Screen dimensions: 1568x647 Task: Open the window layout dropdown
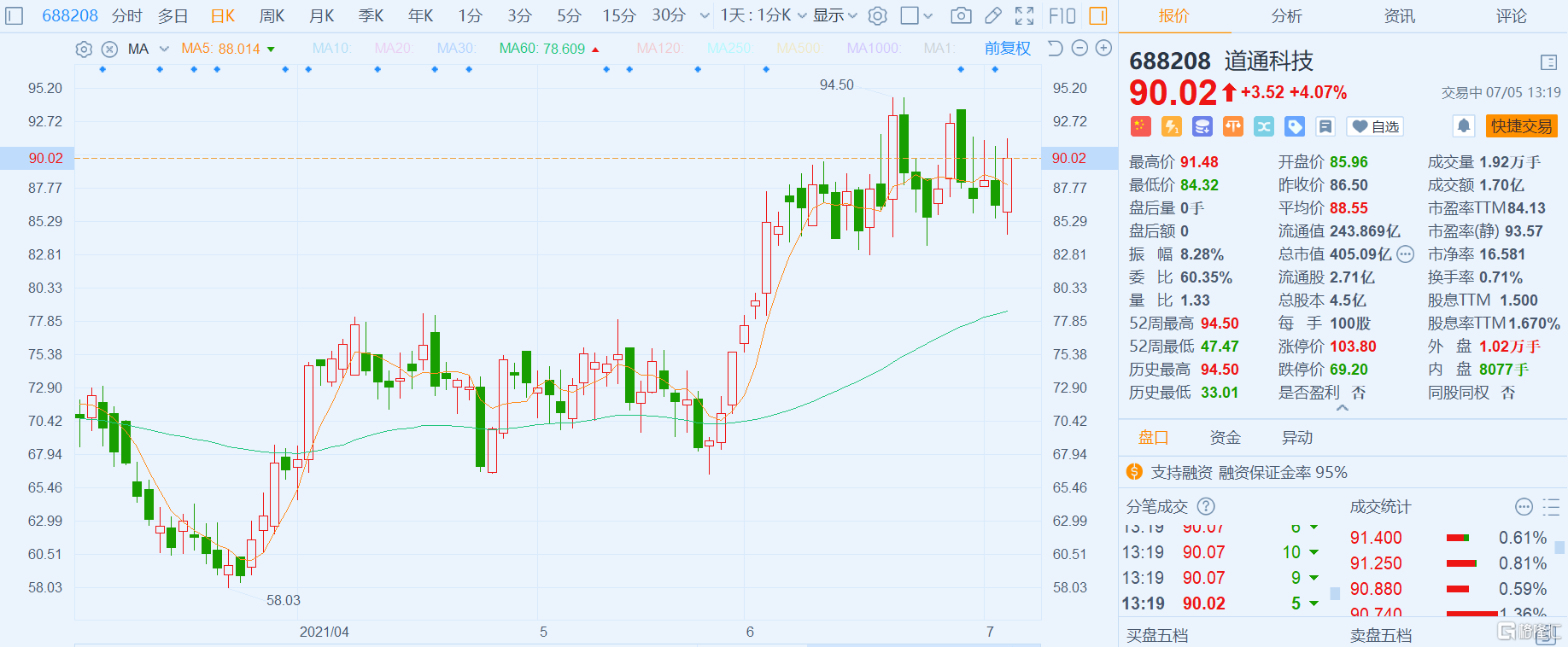[x=917, y=15]
